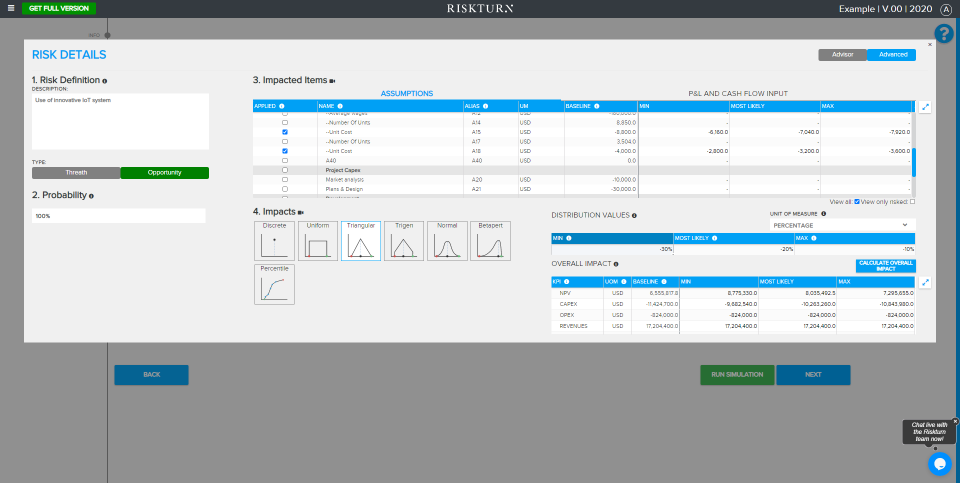
Task: Click GET FULL VERSION button
Action: (59, 9)
